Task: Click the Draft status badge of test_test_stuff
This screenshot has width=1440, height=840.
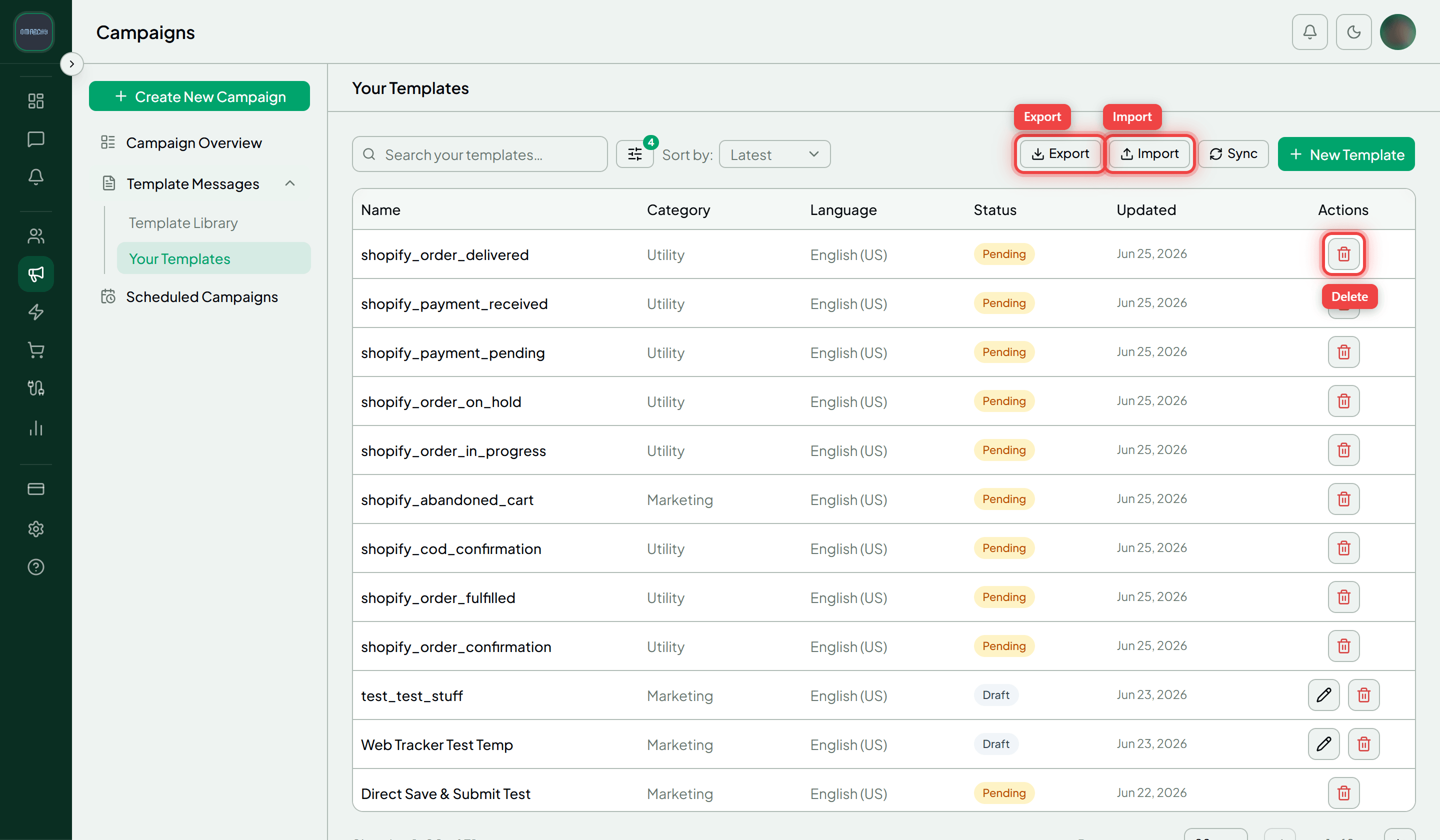Action: click(995, 695)
